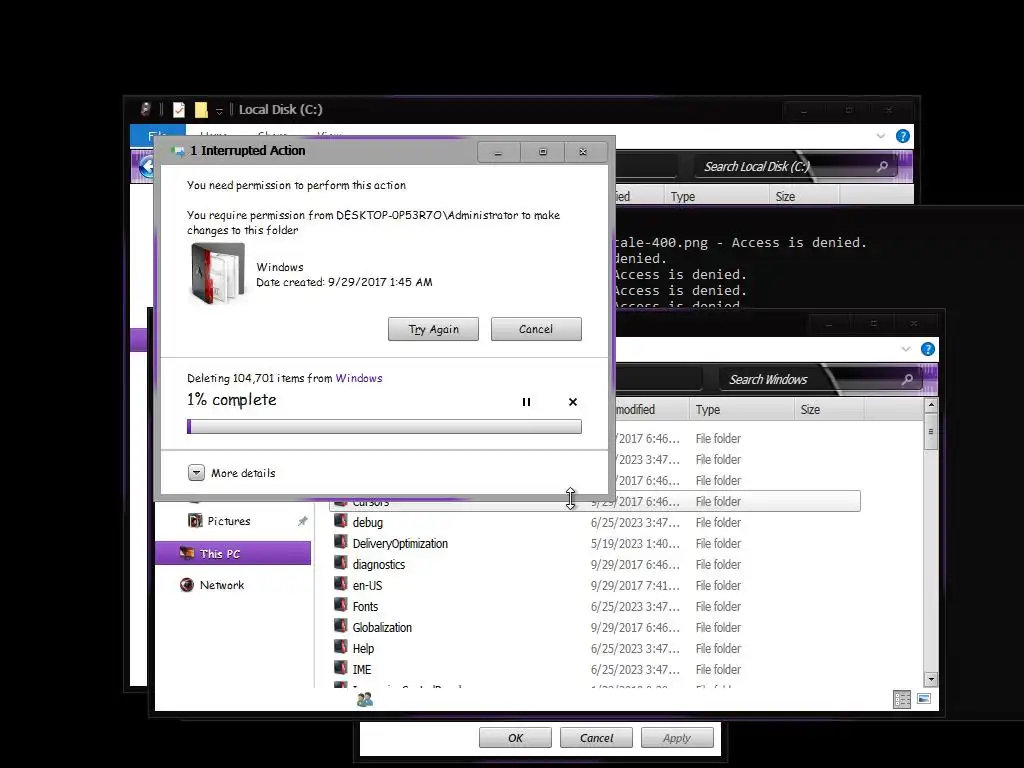
Task: Click the Interrupted Action title bar icon
Action: [x=178, y=152]
